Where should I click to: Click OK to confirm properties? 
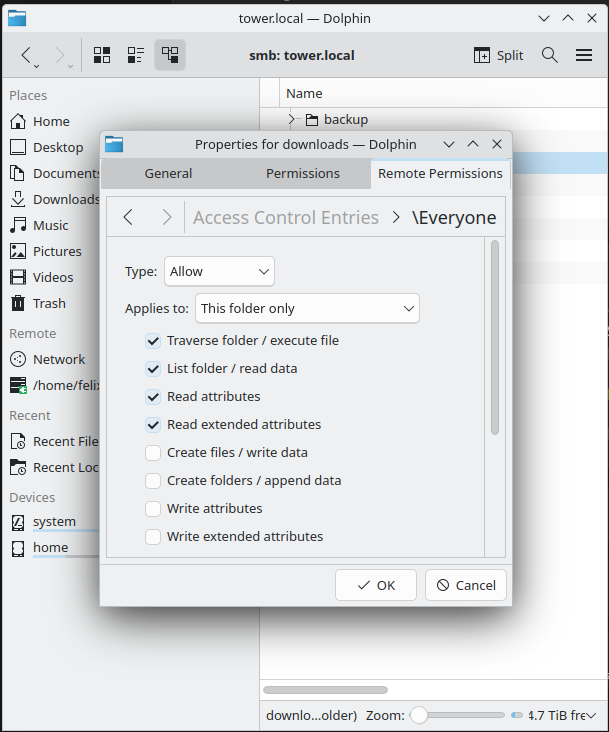click(376, 585)
